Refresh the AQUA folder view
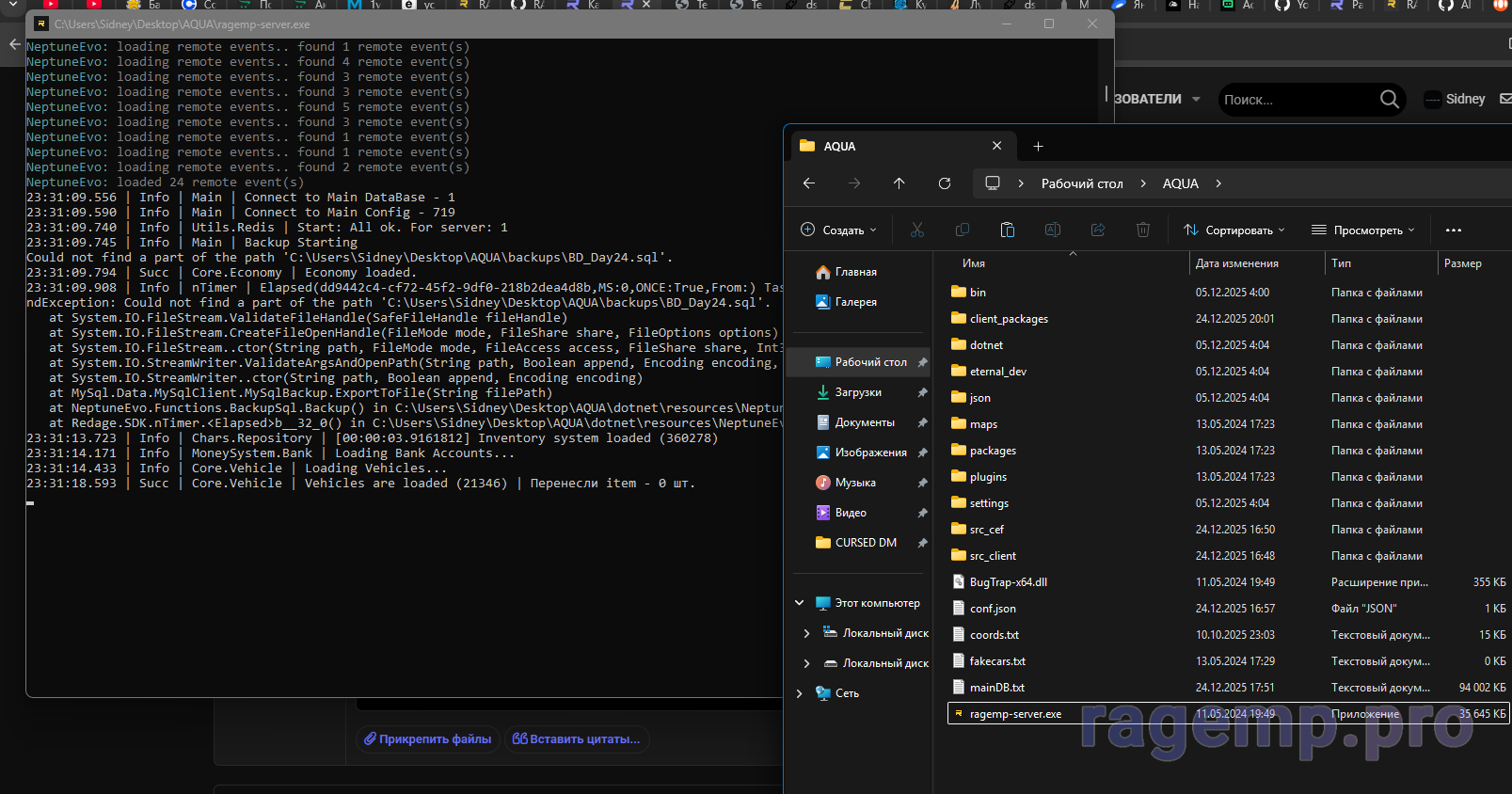 (x=944, y=183)
